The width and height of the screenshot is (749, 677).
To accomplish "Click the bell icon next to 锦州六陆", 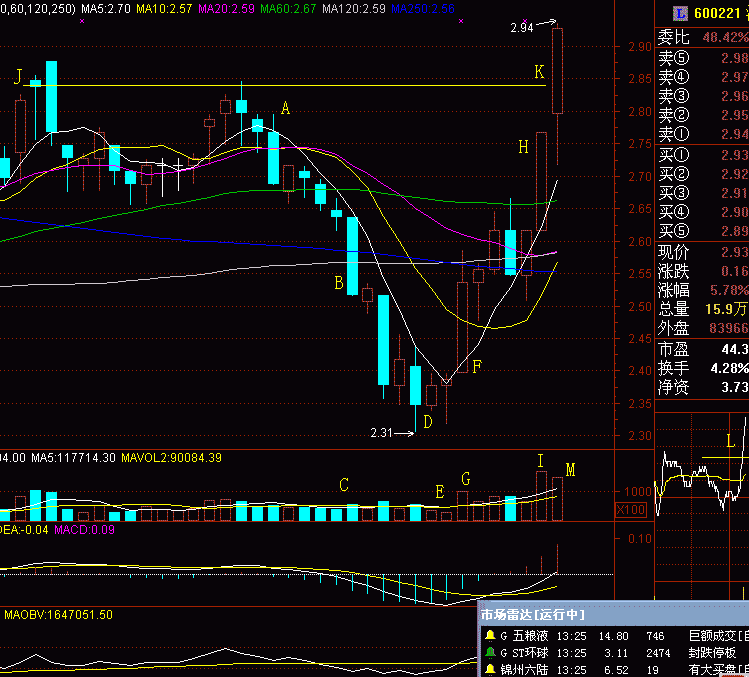I will point(489,669).
